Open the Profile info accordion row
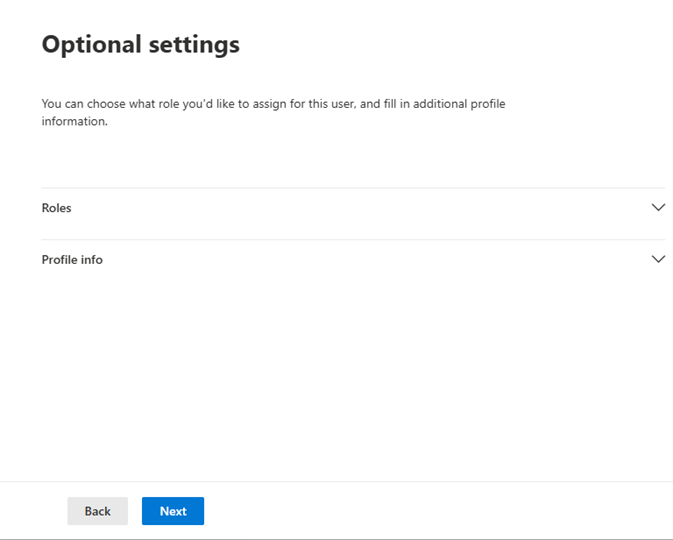The image size is (673, 540). click(x=353, y=260)
